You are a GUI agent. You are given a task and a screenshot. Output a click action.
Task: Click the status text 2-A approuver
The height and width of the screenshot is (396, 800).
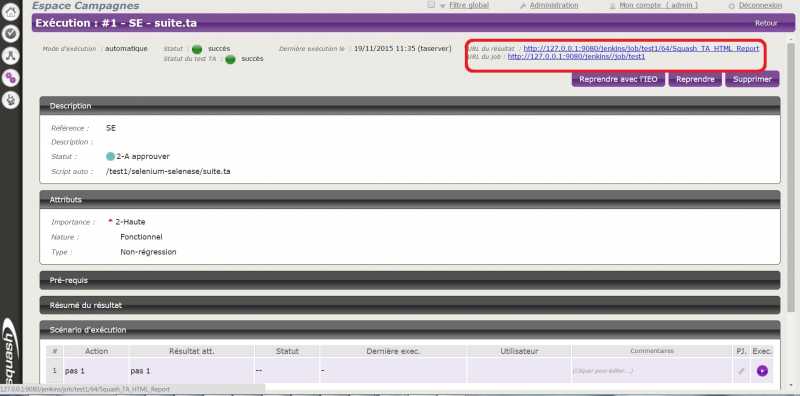click(x=143, y=157)
